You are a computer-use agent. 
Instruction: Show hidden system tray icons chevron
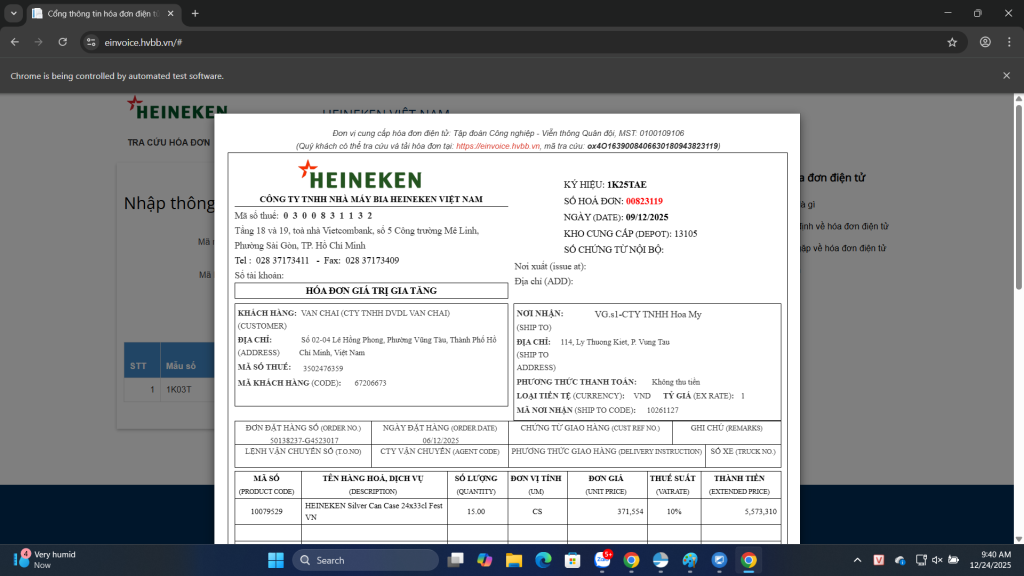[x=856, y=560]
